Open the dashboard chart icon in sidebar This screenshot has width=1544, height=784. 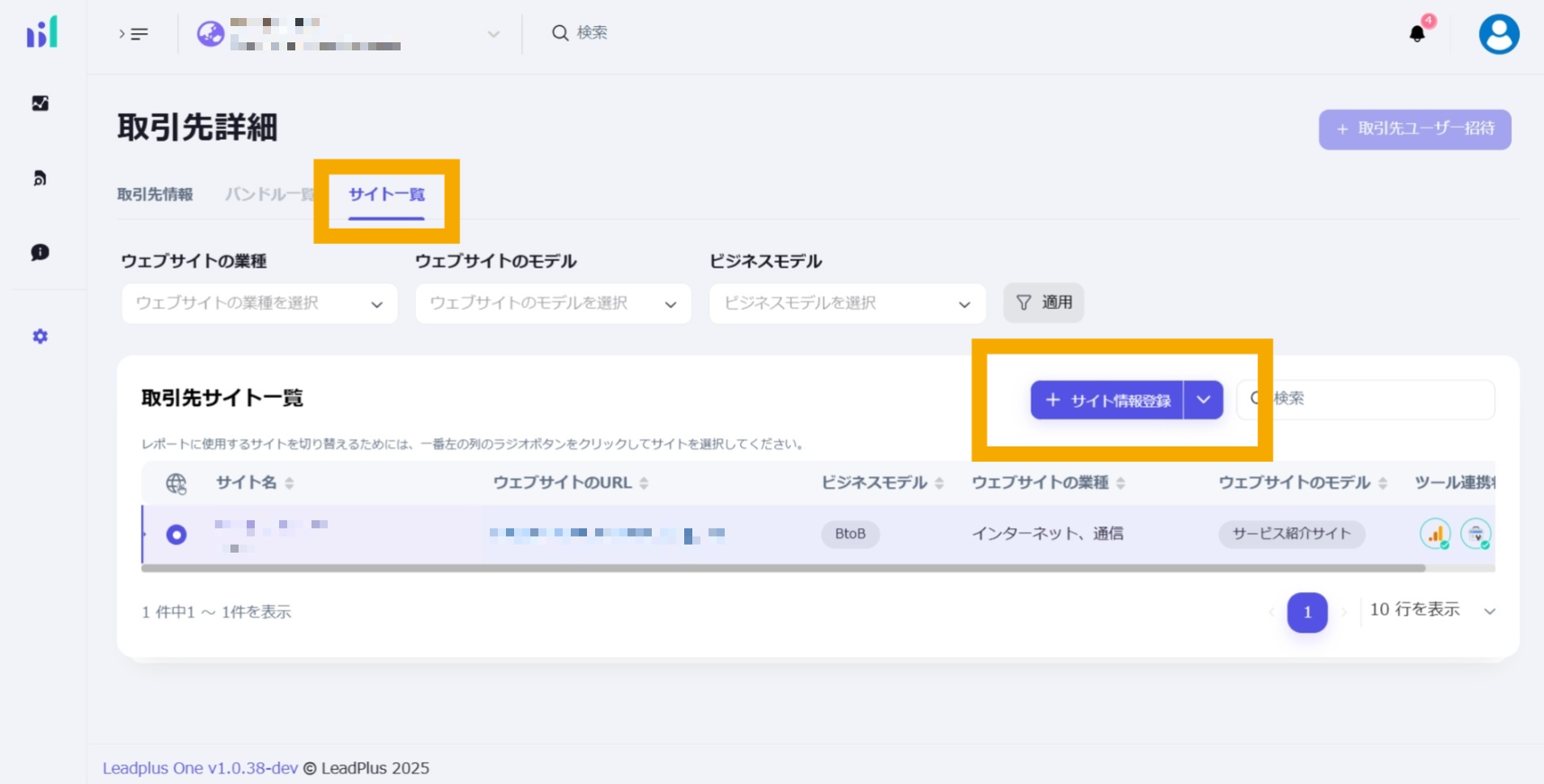click(41, 104)
